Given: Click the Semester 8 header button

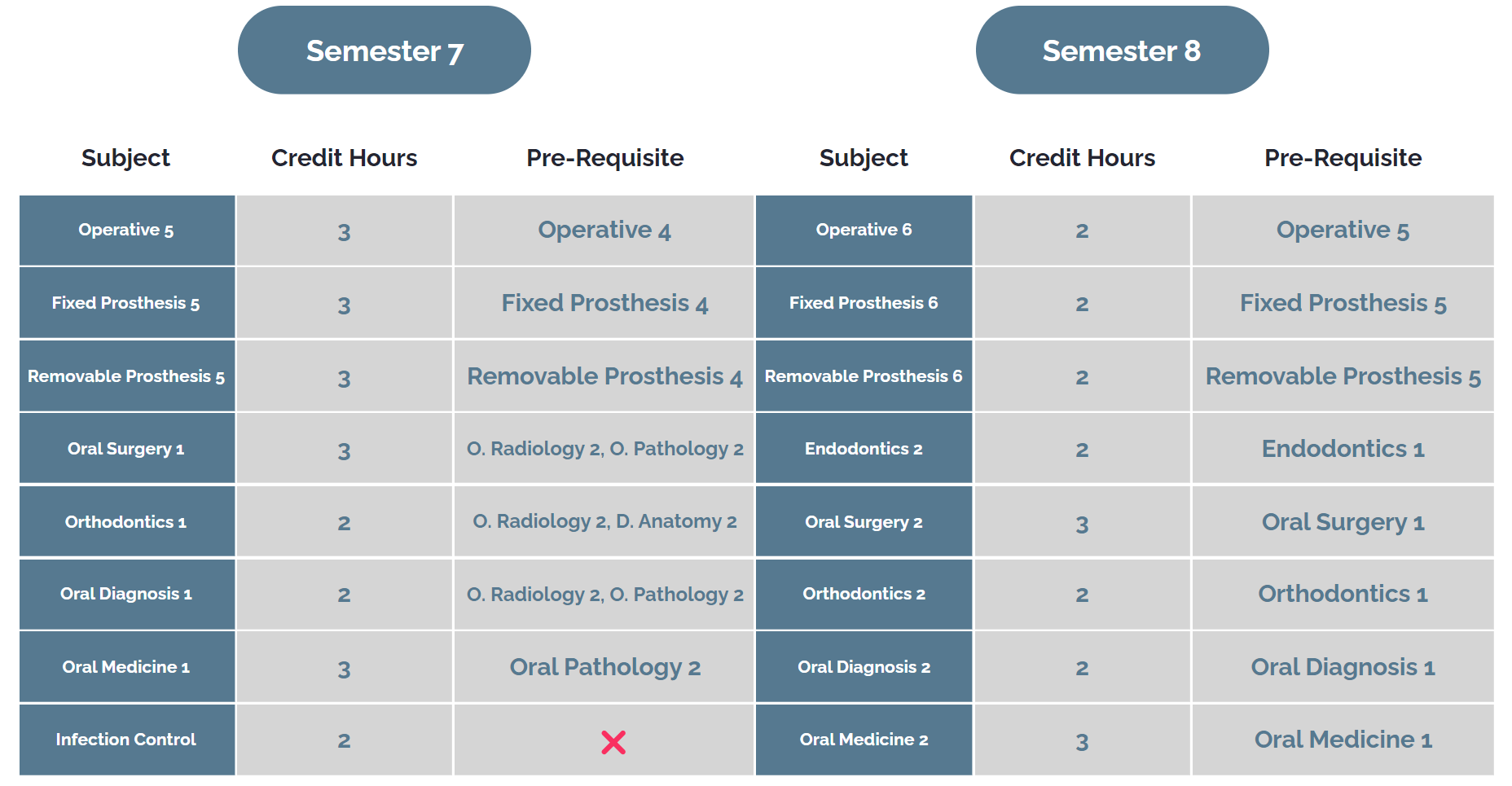Looking at the screenshot, I should [x=1121, y=50].
